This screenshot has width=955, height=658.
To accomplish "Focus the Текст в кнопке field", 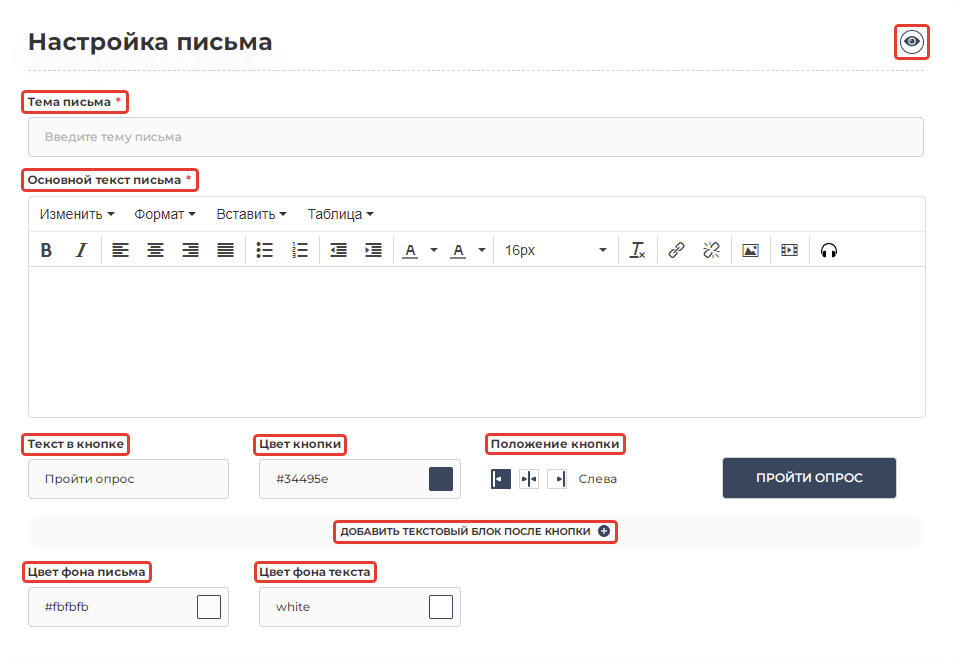I will coord(129,479).
